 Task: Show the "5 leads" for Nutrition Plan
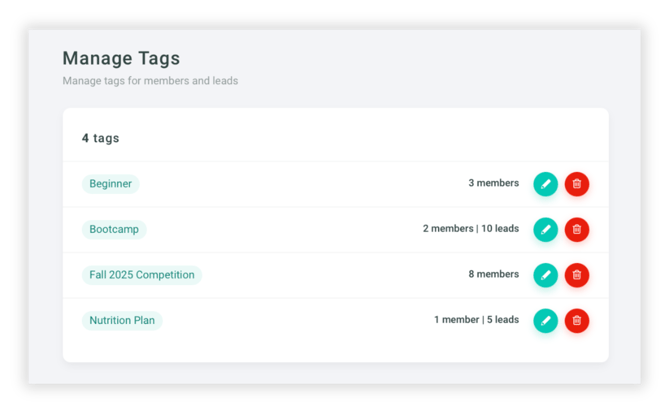pos(502,320)
